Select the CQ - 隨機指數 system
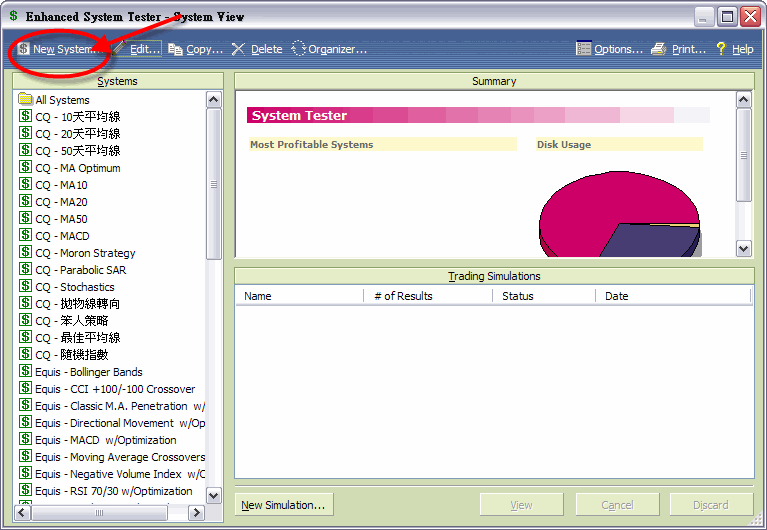The image size is (767, 530). point(64,355)
